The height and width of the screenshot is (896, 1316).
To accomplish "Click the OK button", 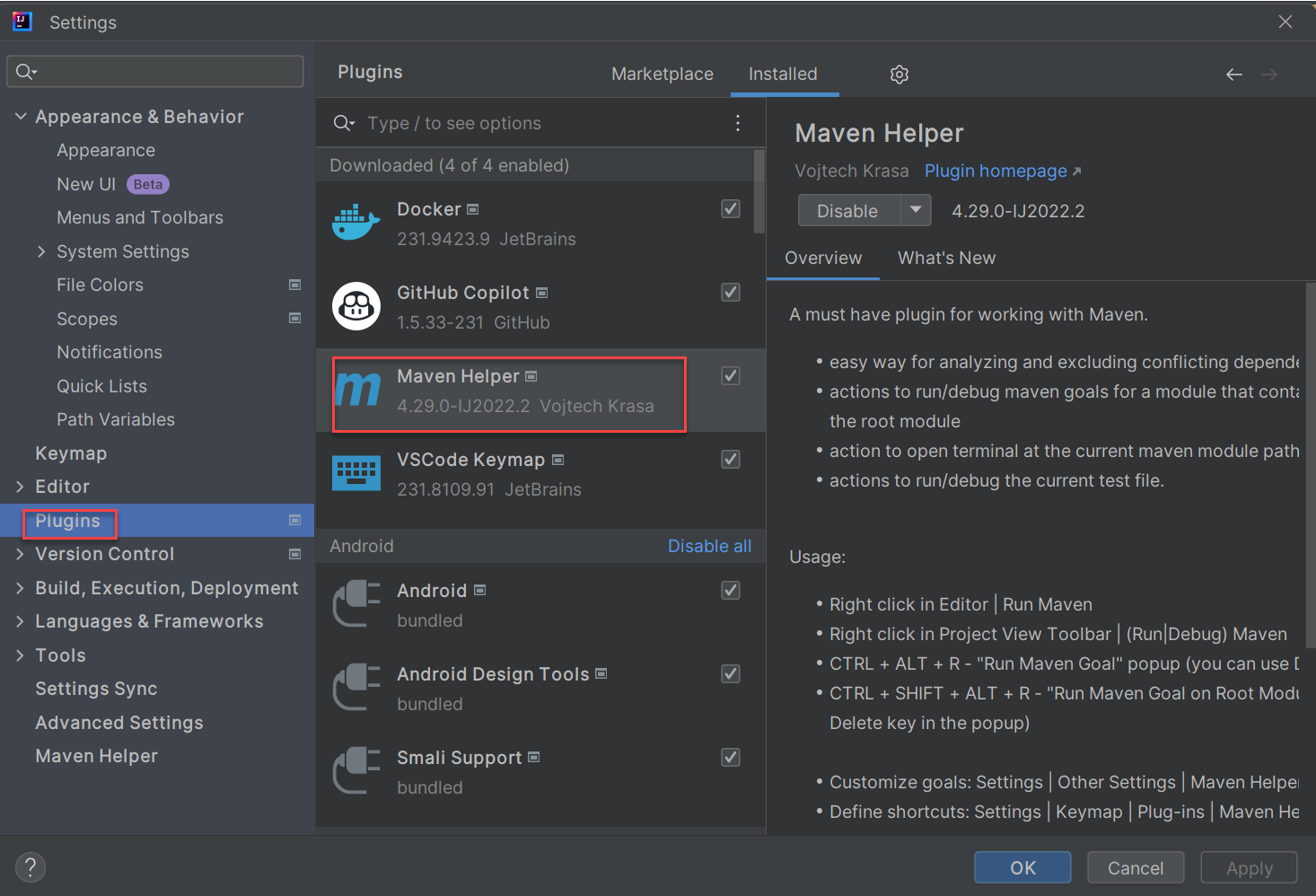I will pyautogui.click(x=1022, y=867).
